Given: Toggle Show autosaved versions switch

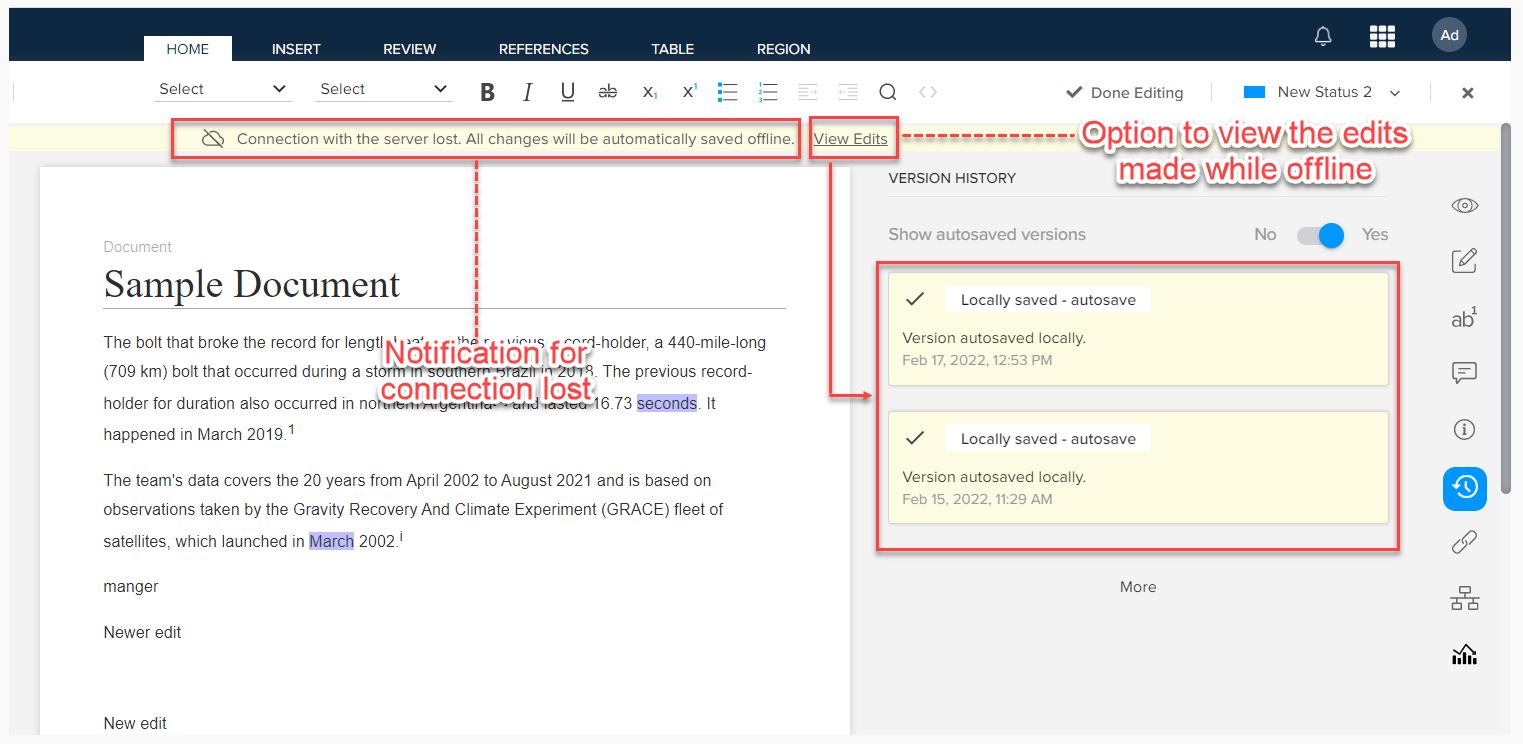Looking at the screenshot, I should [1320, 235].
